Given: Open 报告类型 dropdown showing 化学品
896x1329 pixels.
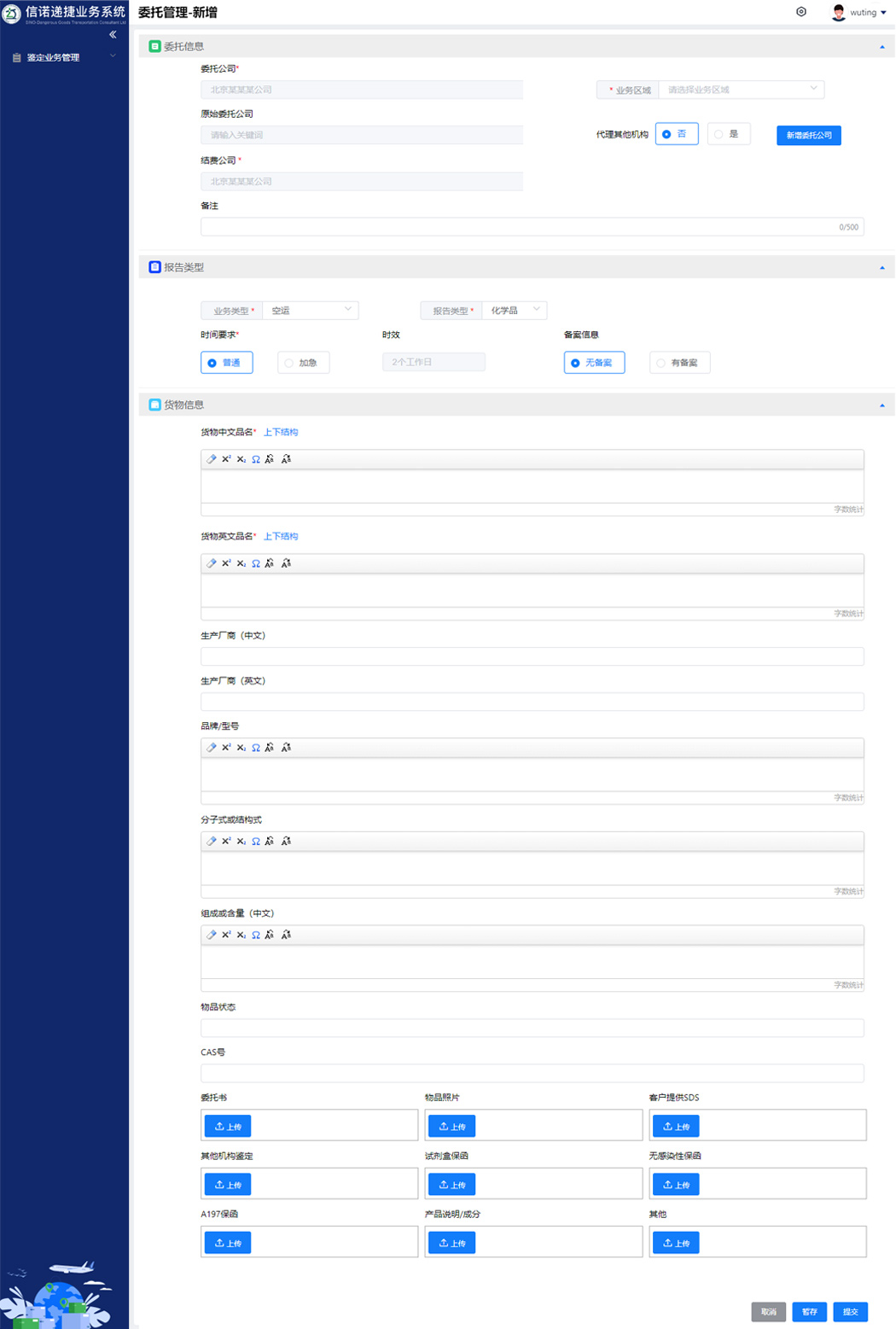Looking at the screenshot, I should [x=514, y=311].
